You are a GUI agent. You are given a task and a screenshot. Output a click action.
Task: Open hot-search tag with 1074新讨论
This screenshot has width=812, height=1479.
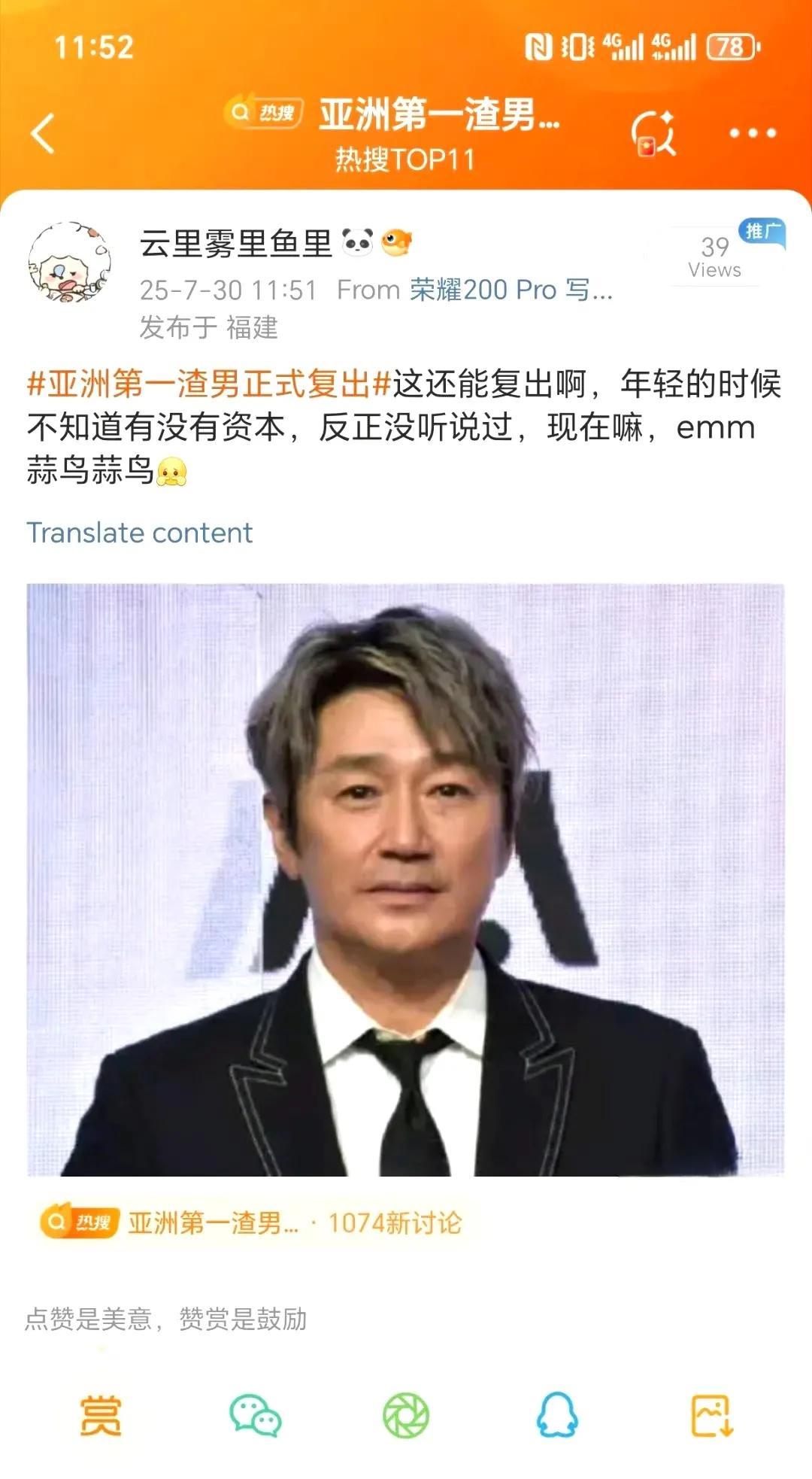click(x=253, y=1222)
